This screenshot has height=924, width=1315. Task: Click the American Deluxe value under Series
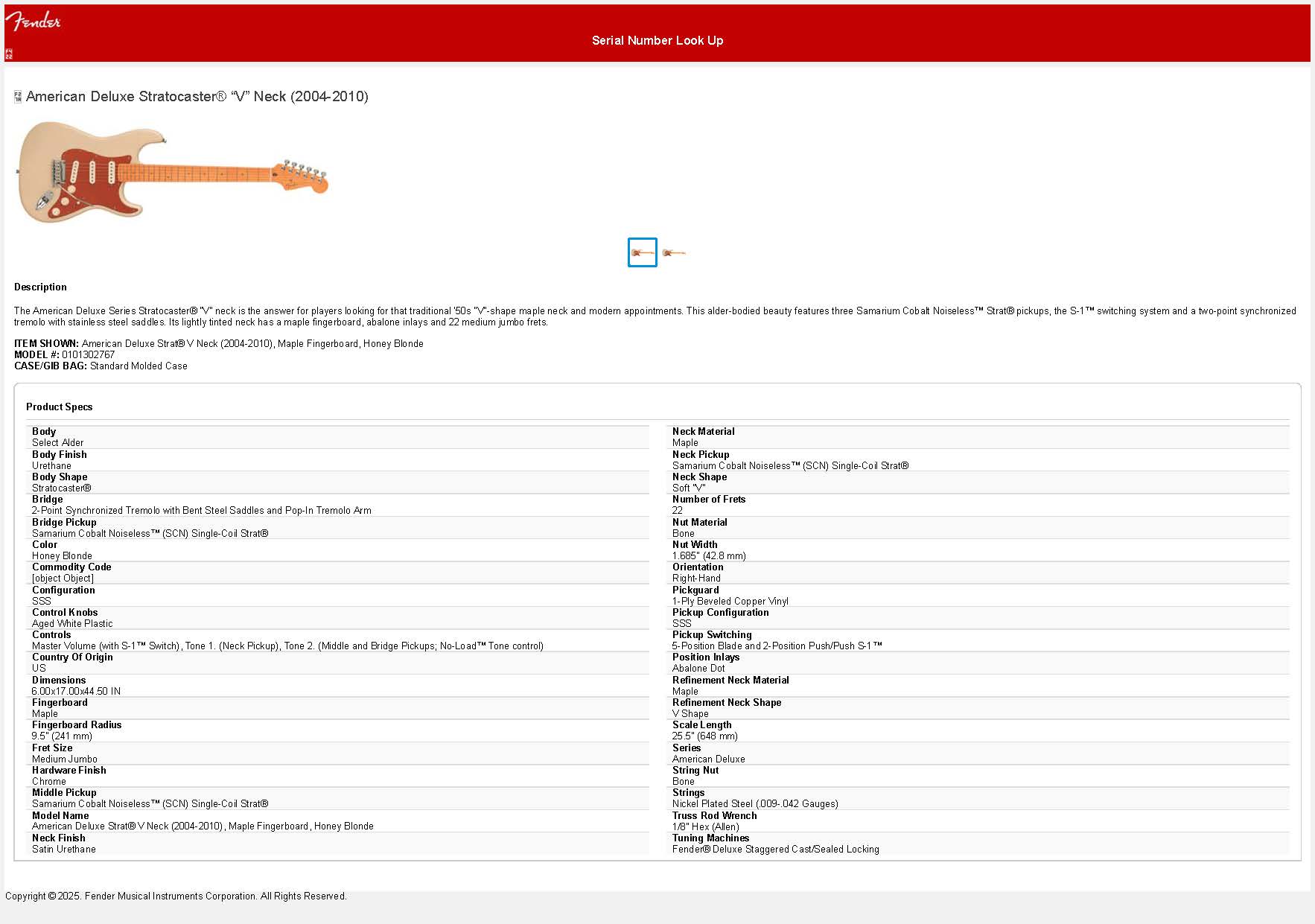709,759
